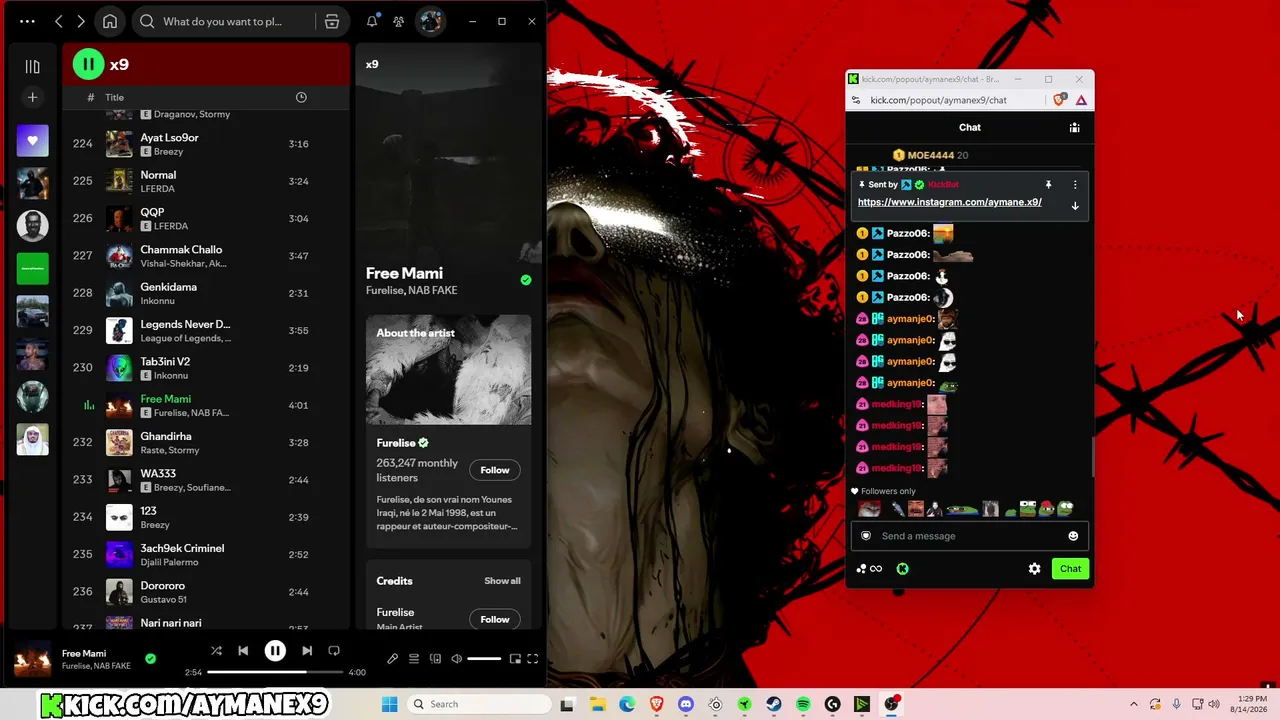Viewport: 1280px width, 720px height.
Task: Toggle the saved checkmark in the player bar
Action: pyautogui.click(x=150, y=659)
